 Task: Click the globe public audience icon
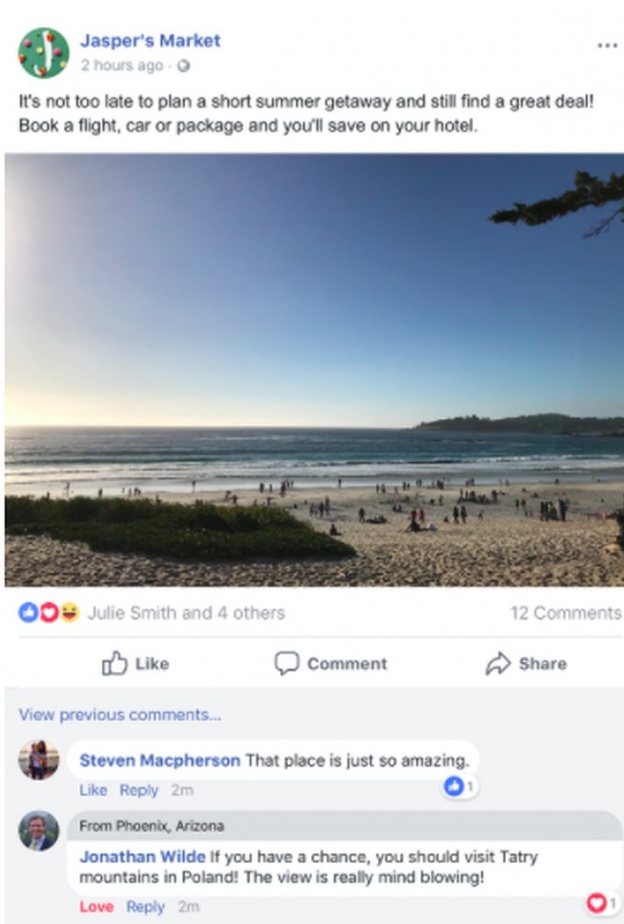click(183, 67)
